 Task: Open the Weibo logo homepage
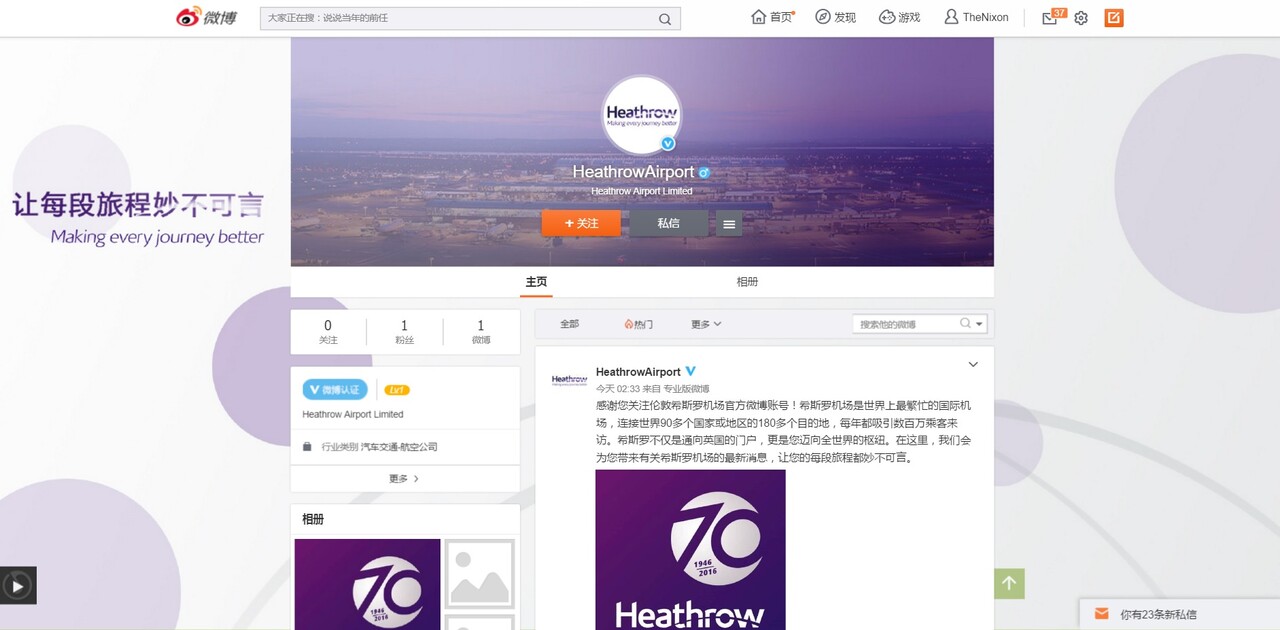click(x=207, y=17)
